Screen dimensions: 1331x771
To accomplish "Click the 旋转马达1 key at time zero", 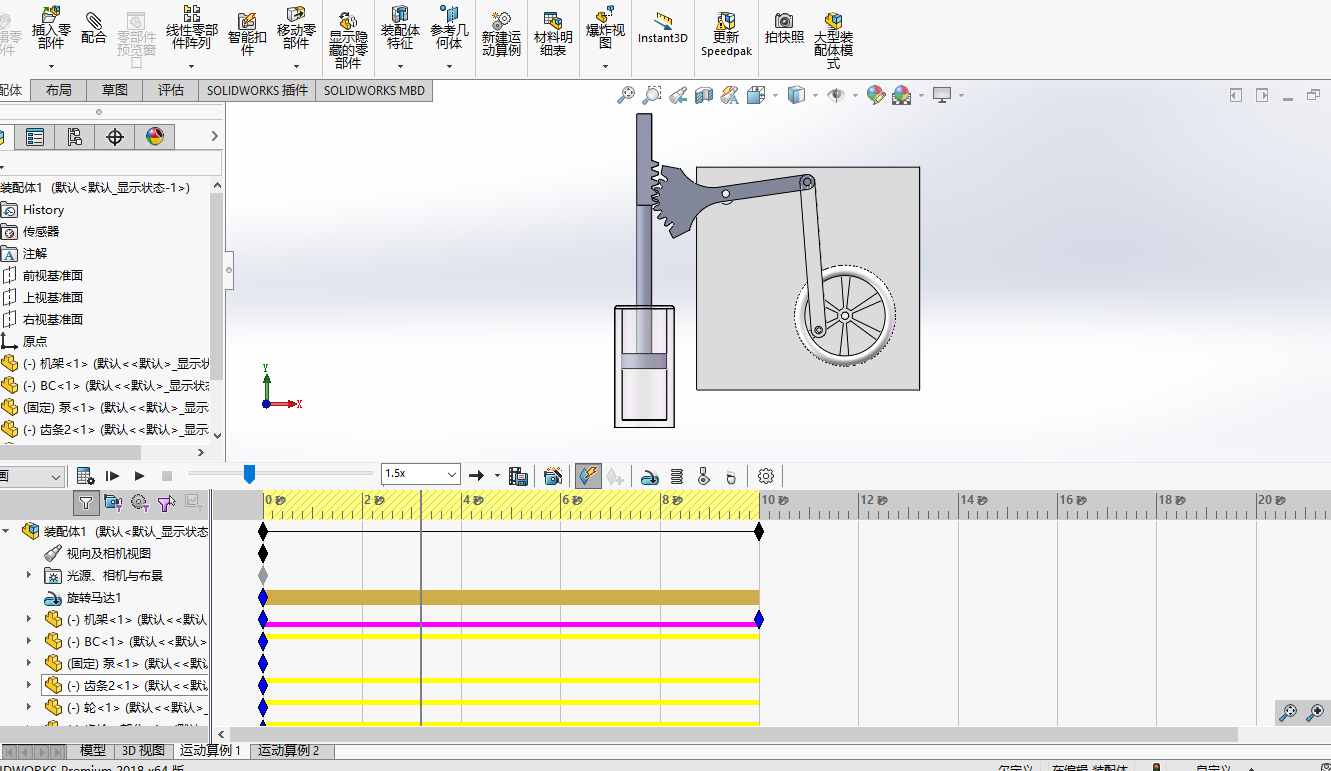I will [263, 597].
